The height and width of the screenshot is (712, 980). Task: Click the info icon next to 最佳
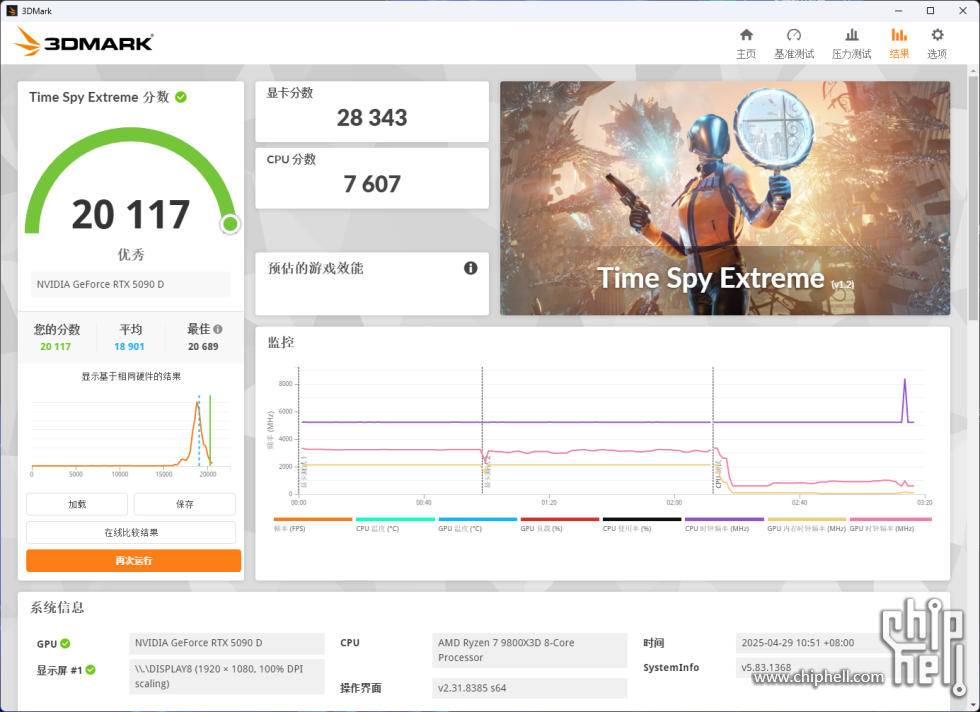coord(218,329)
